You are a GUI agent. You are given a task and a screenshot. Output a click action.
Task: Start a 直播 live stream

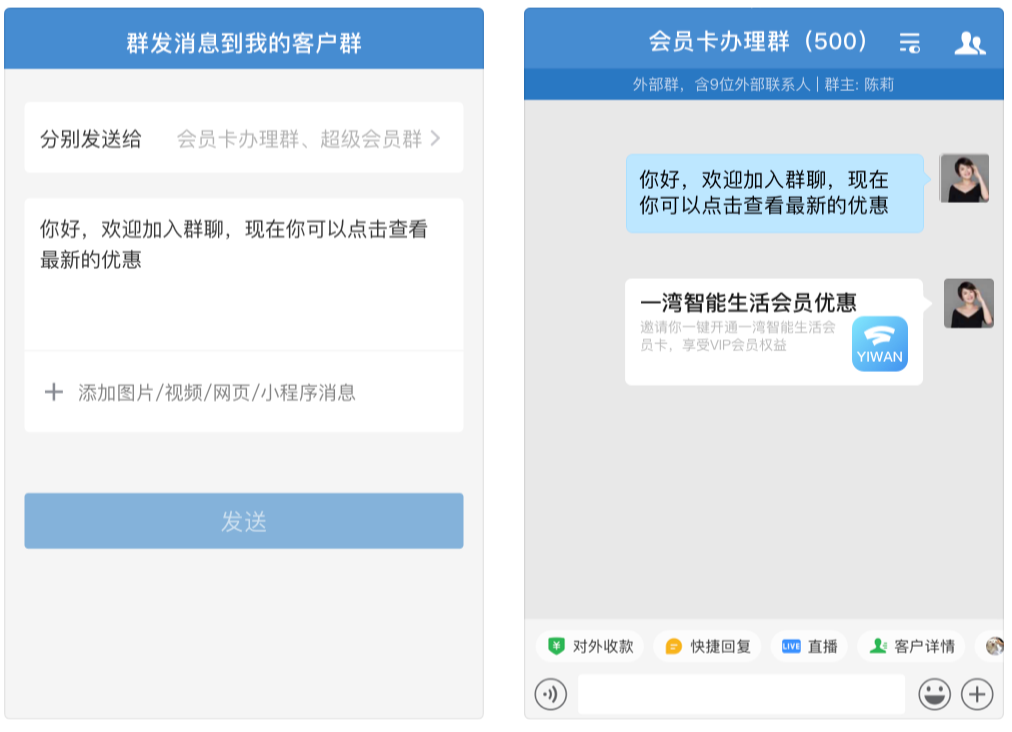[x=809, y=646]
